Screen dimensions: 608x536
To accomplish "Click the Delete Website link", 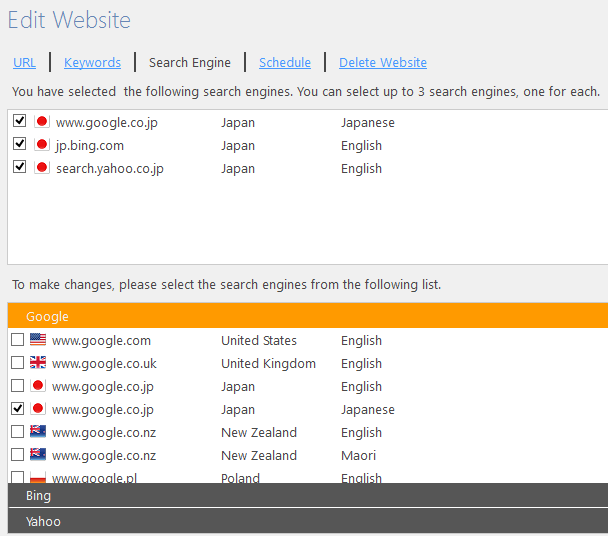I will click(383, 62).
